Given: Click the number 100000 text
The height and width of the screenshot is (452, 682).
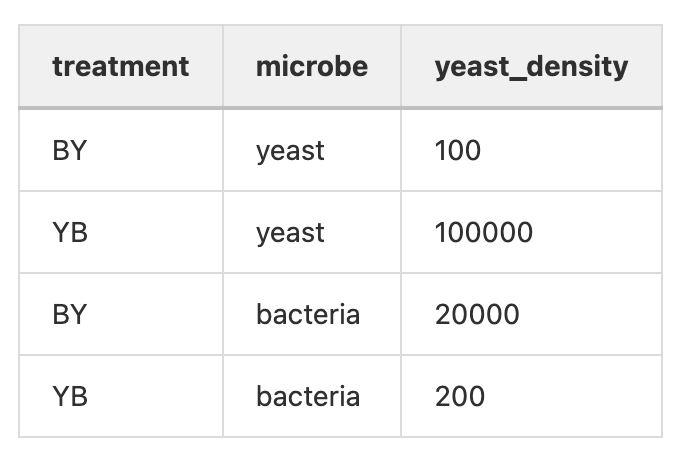Looking at the screenshot, I should pyautogui.click(x=484, y=232).
